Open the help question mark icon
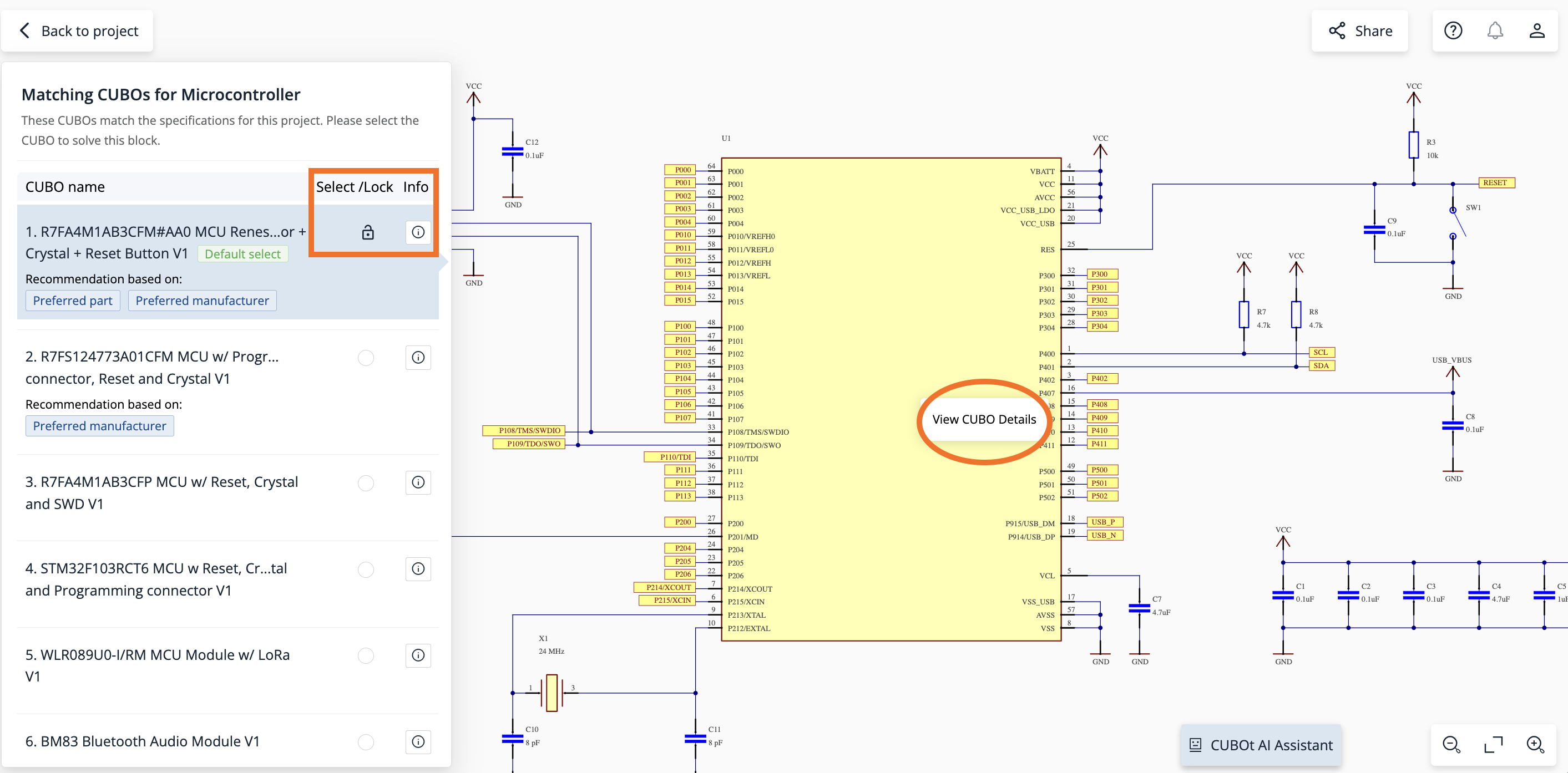 1453,31
